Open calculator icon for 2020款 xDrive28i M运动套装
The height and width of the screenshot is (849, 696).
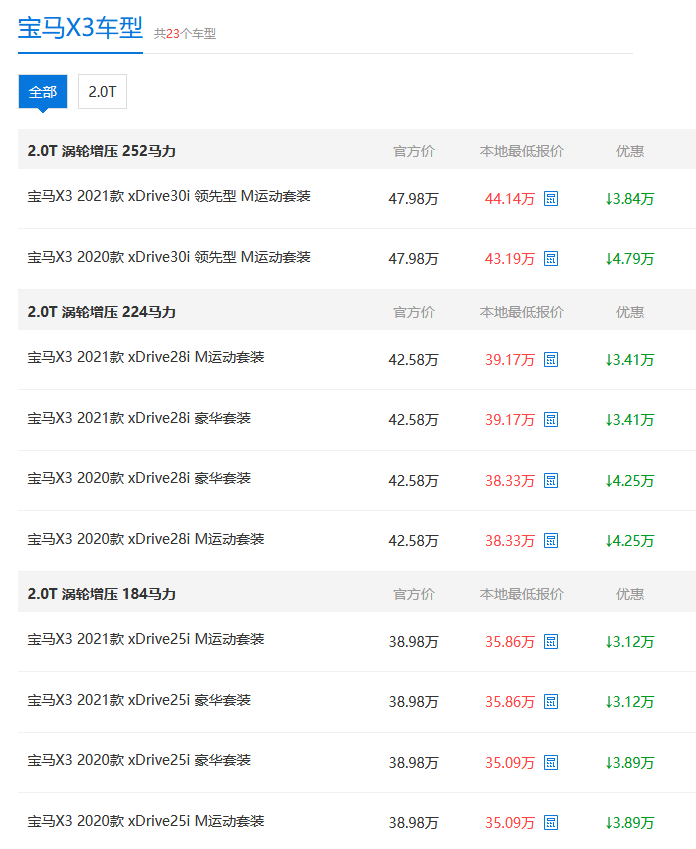(551, 541)
